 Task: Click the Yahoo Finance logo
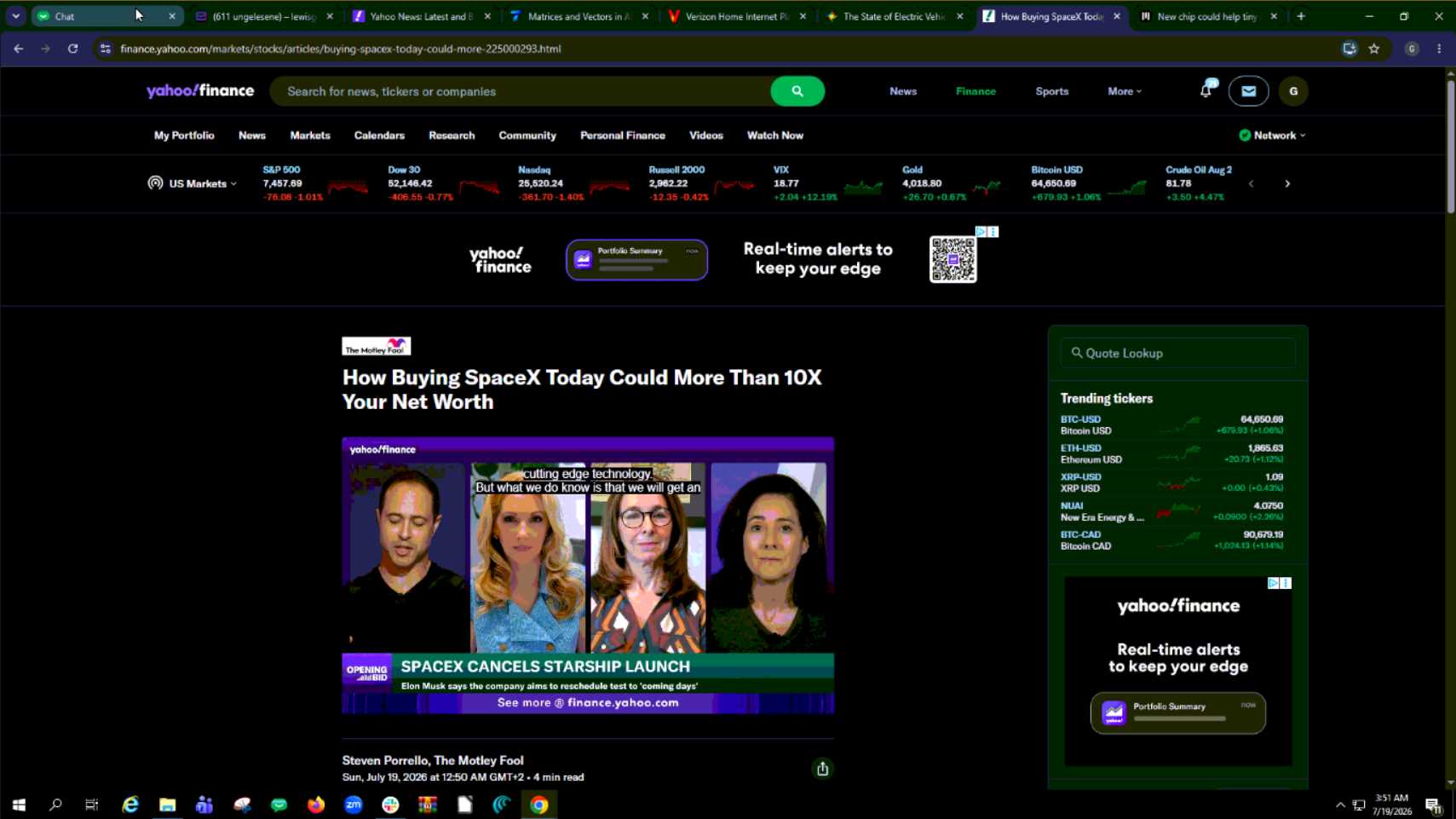(200, 91)
